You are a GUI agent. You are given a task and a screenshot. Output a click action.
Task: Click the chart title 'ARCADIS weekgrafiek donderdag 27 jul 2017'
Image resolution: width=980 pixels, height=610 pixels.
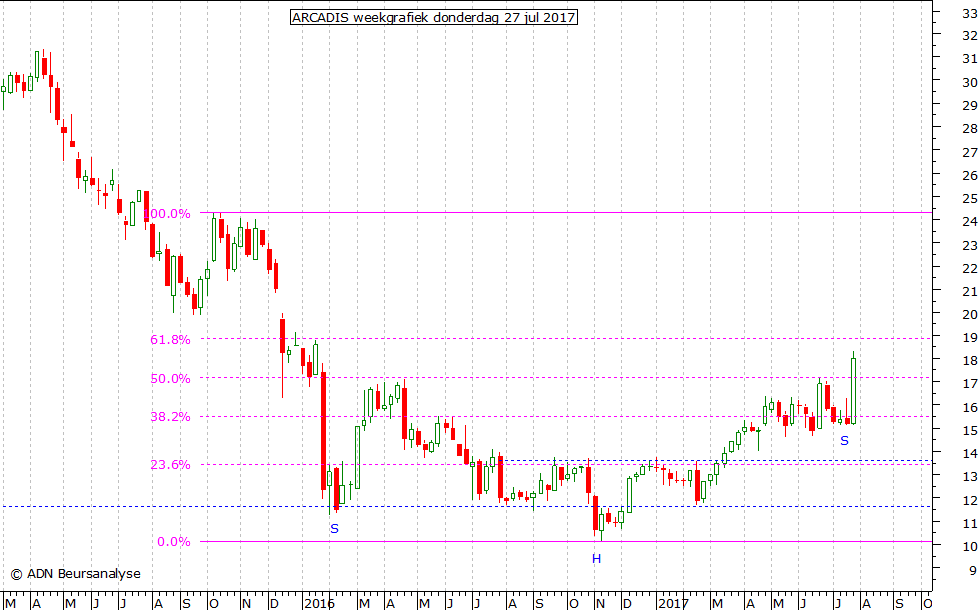point(434,18)
